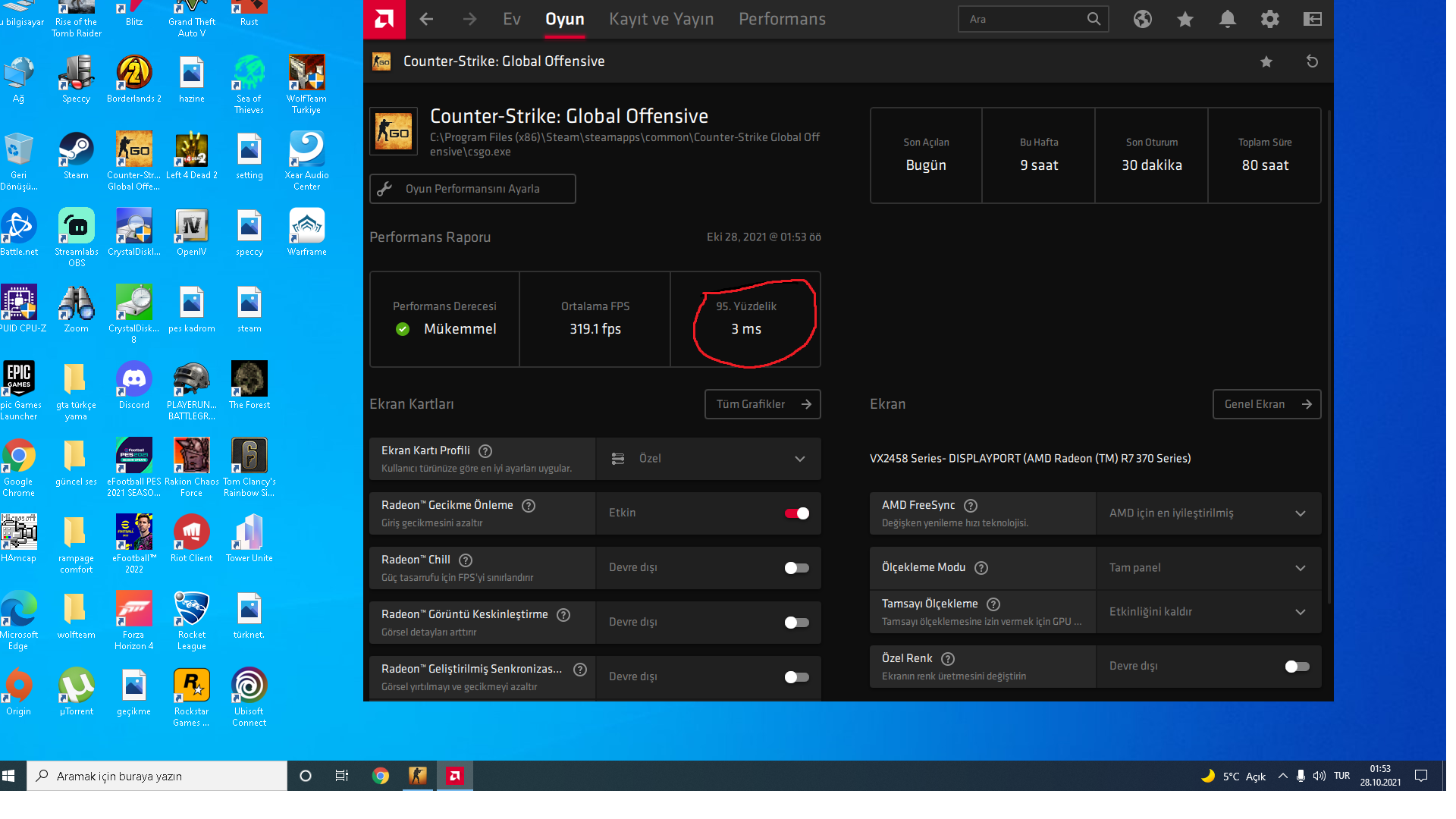Switch to the Performans tab

click(782, 20)
